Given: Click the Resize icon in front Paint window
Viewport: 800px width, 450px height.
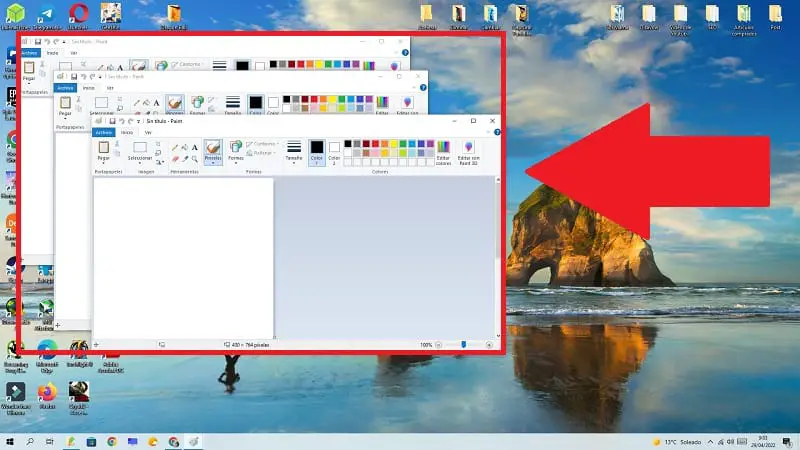Looking at the screenshot, I should tap(158, 153).
